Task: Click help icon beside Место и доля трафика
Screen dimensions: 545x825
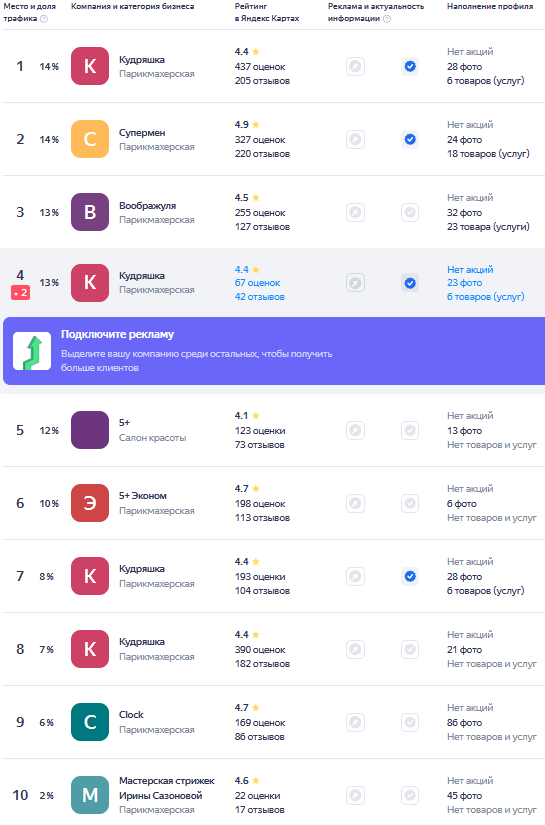Action: click(44, 19)
